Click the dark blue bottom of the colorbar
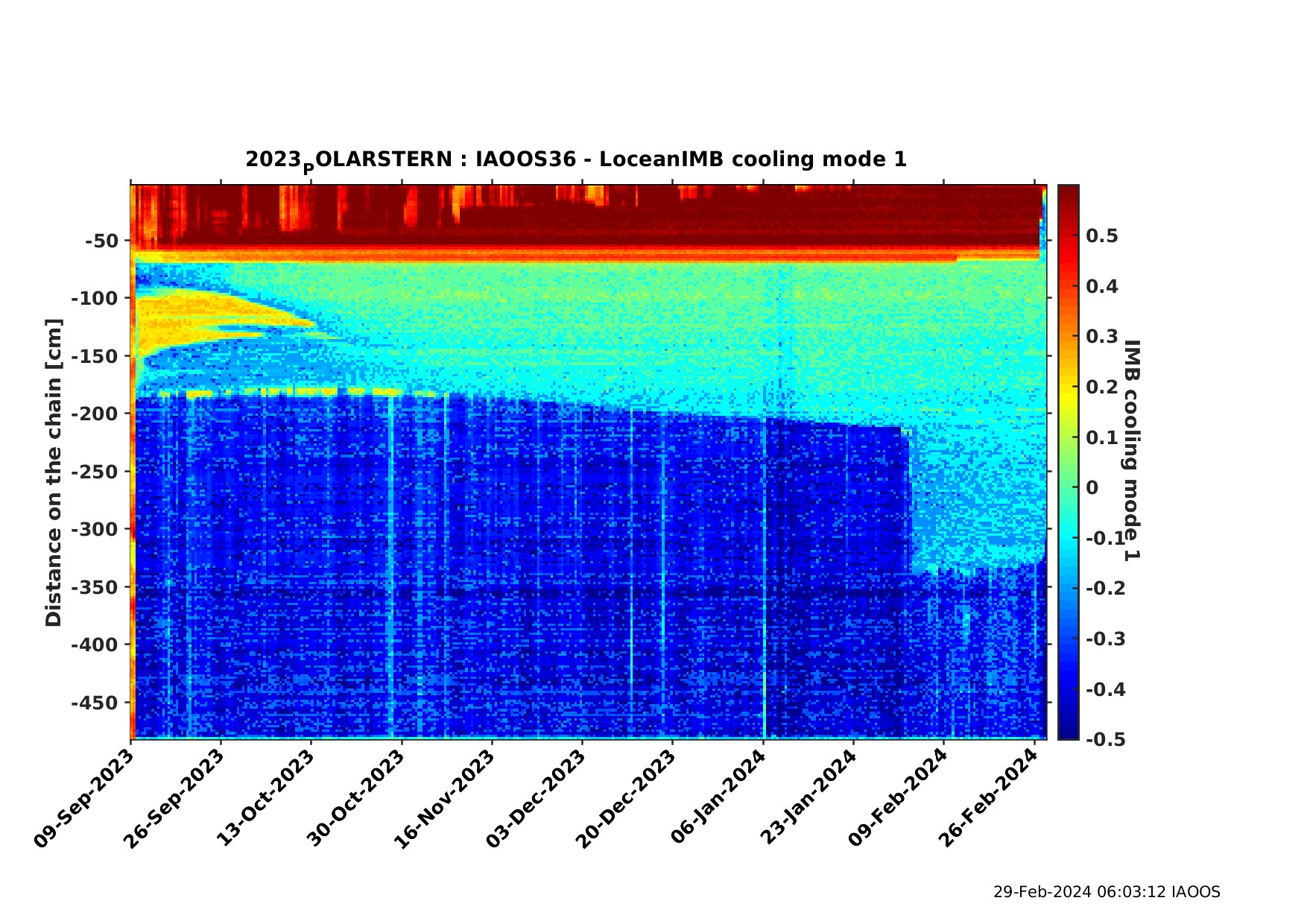This screenshot has width=1307, height=924. point(1068,732)
